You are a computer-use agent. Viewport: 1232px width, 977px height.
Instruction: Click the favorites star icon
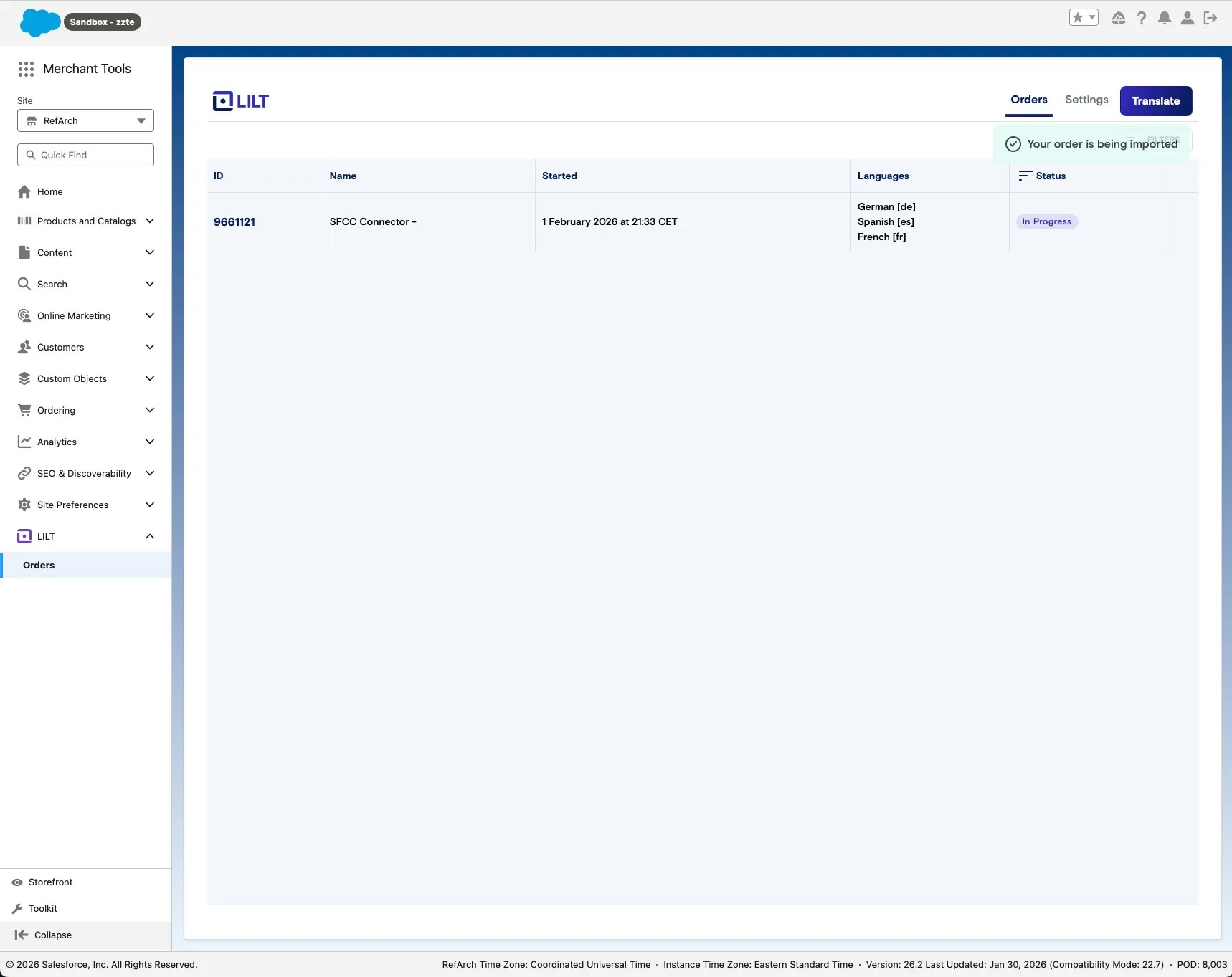pos(1077,18)
